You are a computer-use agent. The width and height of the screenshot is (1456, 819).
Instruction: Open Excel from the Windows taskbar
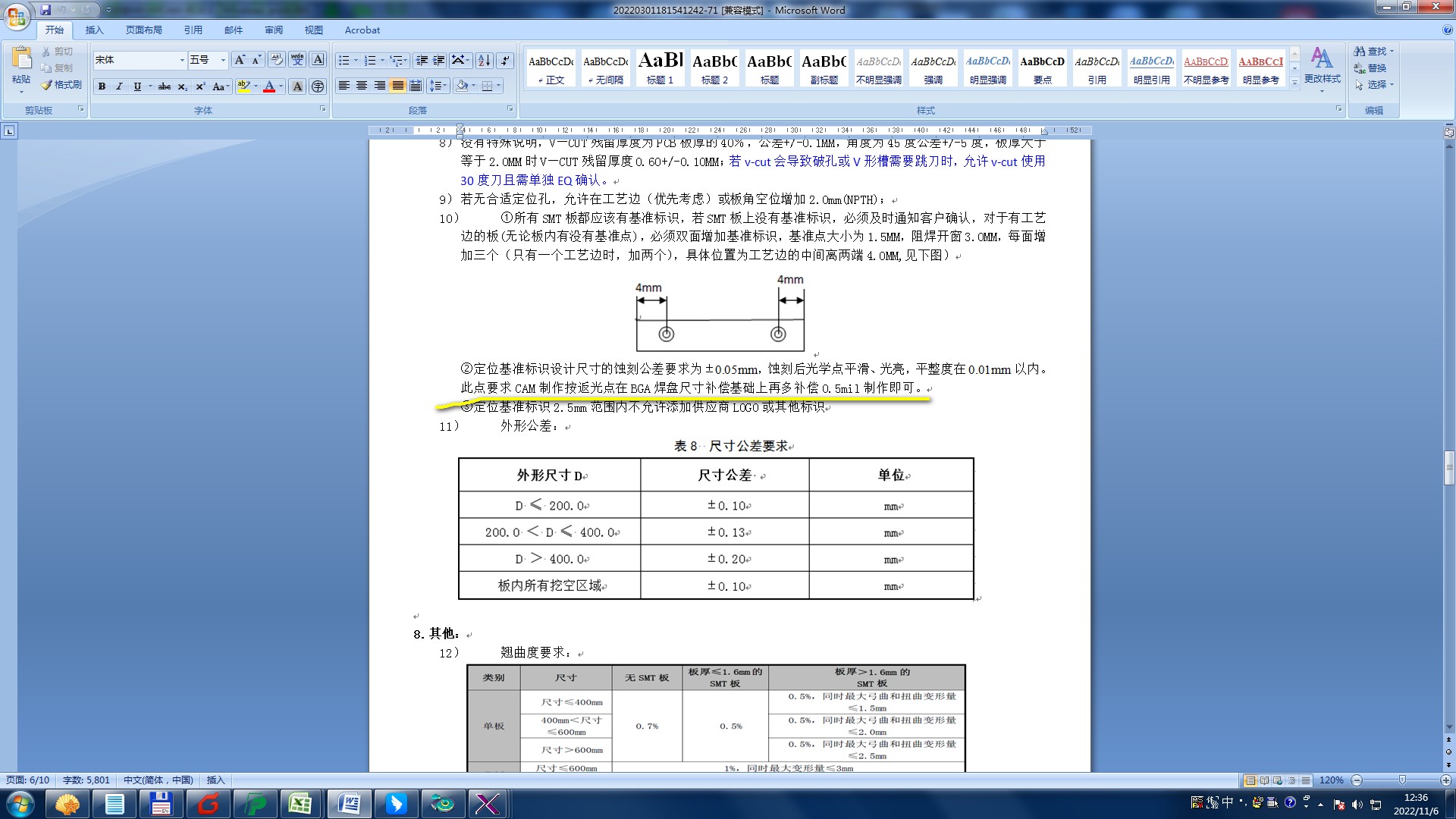(x=300, y=803)
